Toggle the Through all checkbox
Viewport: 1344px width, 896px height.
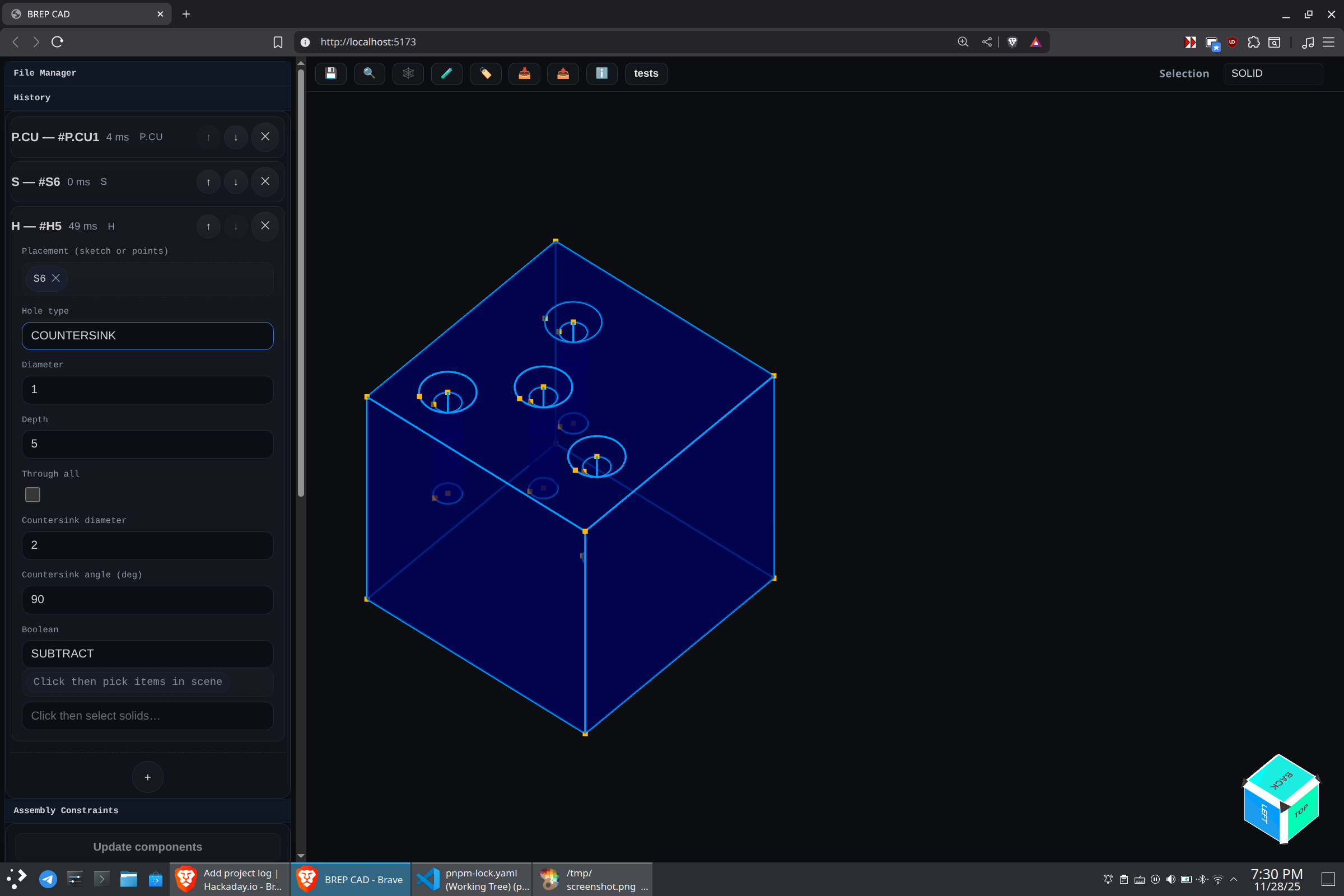(x=32, y=494)
